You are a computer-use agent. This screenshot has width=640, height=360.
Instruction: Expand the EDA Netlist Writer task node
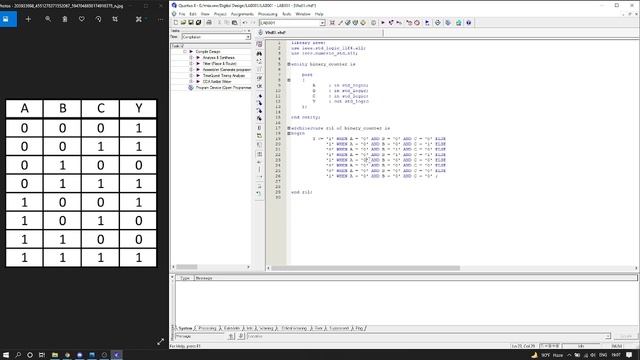(191, 82)
